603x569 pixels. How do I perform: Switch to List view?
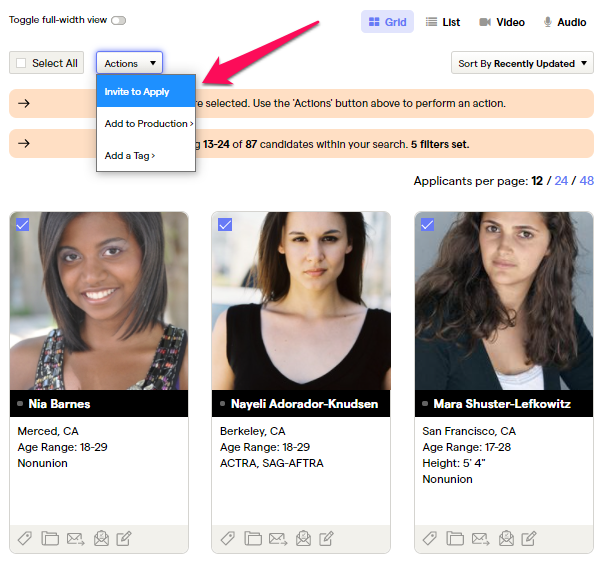click(x=443, y=22)
